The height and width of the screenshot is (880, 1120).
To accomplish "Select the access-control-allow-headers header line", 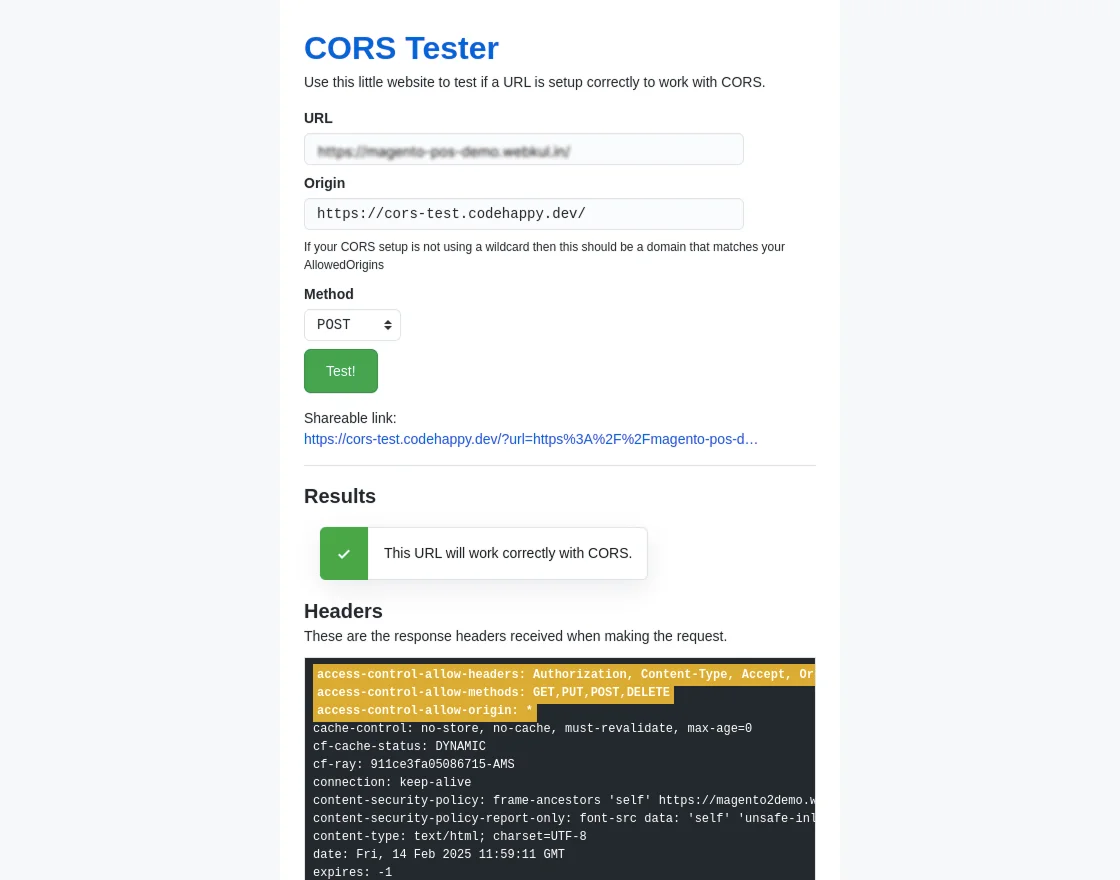I will pos(560,675).
